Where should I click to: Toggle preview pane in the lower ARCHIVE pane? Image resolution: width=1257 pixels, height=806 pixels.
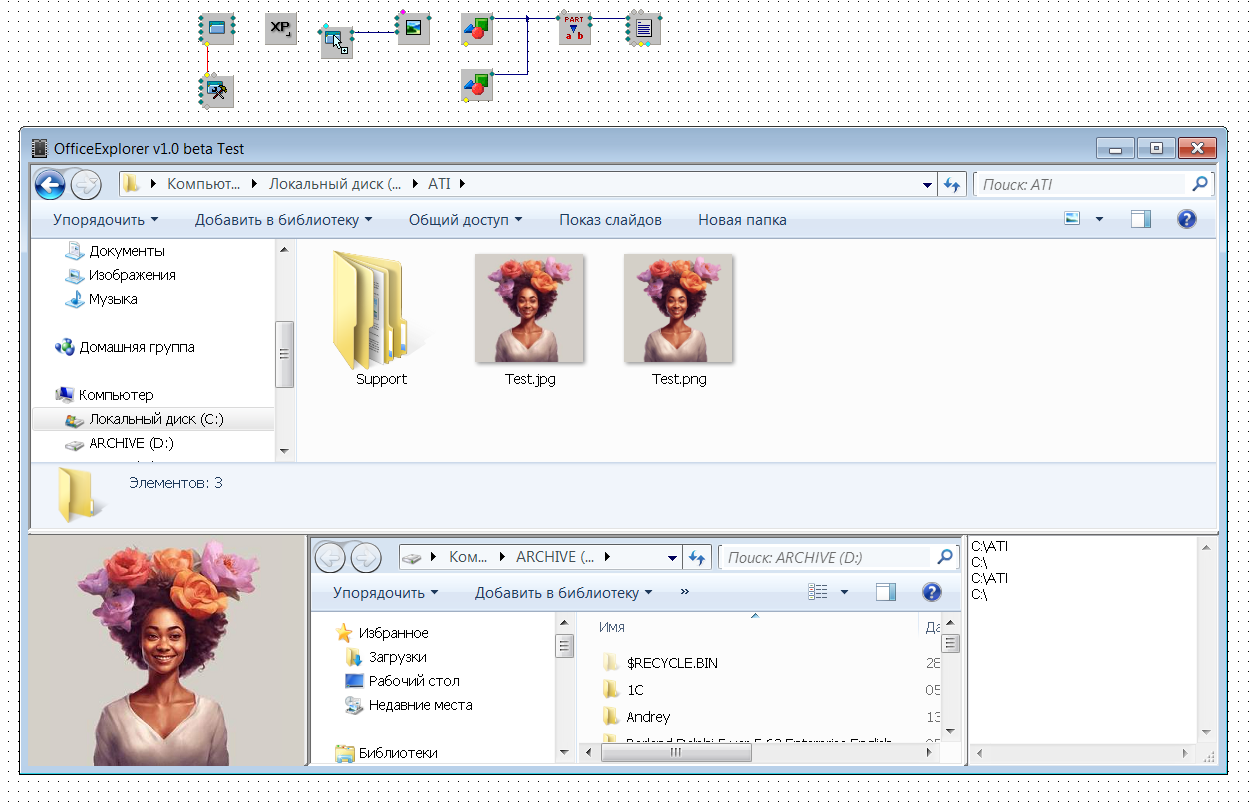(885, 592)
